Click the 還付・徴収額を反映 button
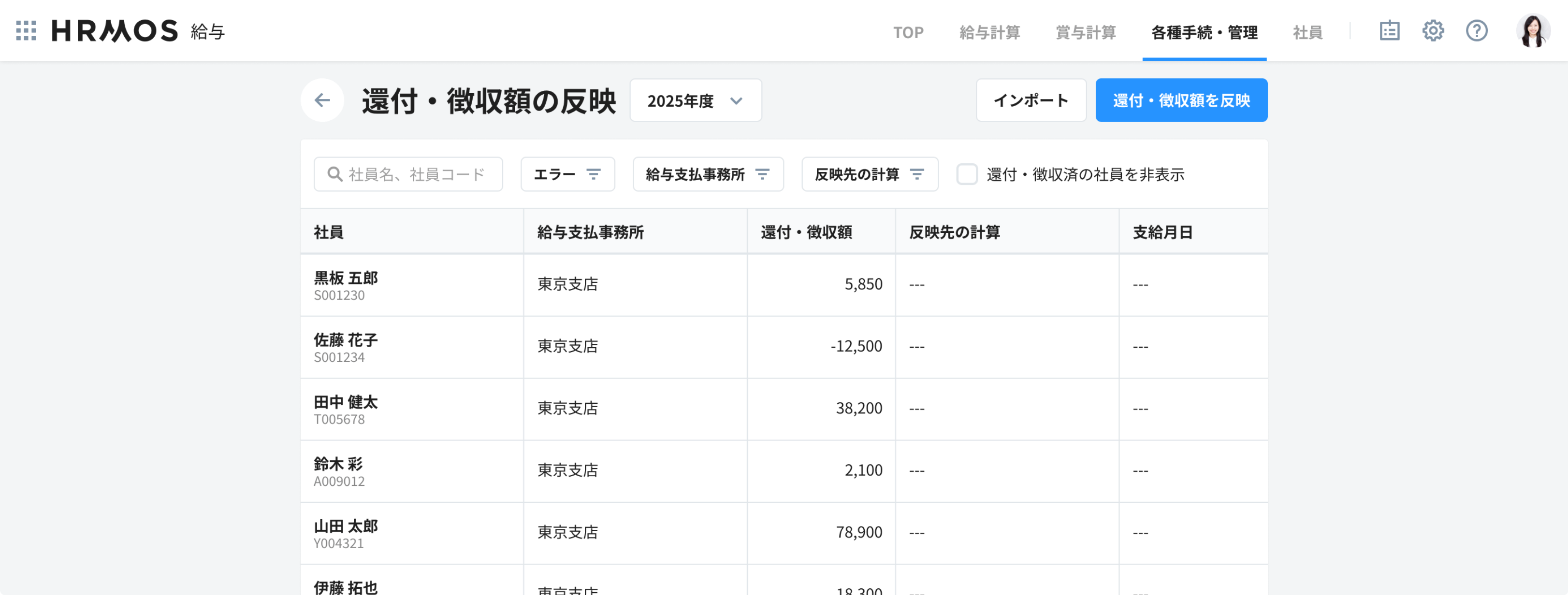This screenshot has height=595, width=1568. [1181, 101]
